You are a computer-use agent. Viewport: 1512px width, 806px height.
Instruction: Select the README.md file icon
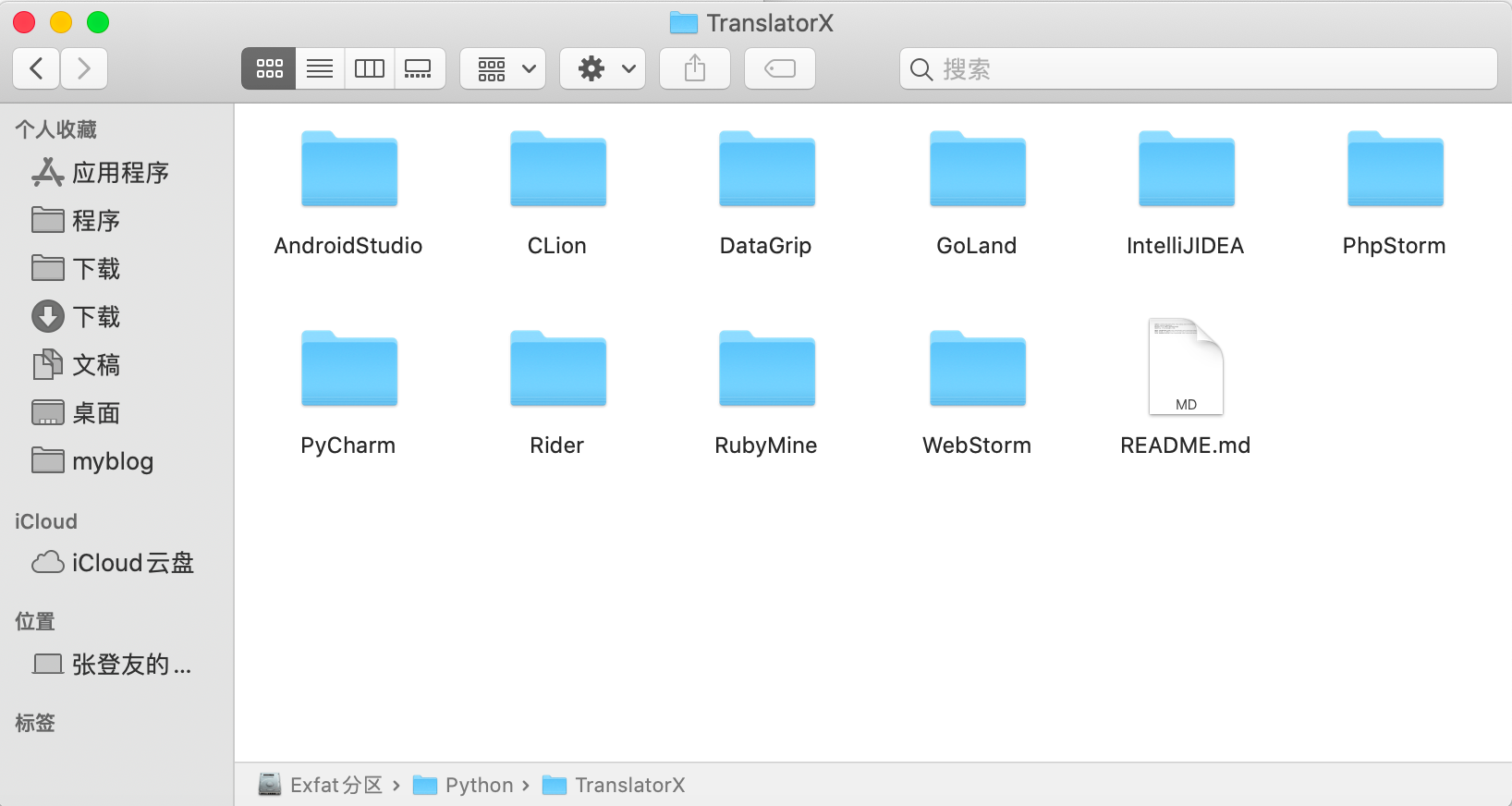[x=1186, y=366]
